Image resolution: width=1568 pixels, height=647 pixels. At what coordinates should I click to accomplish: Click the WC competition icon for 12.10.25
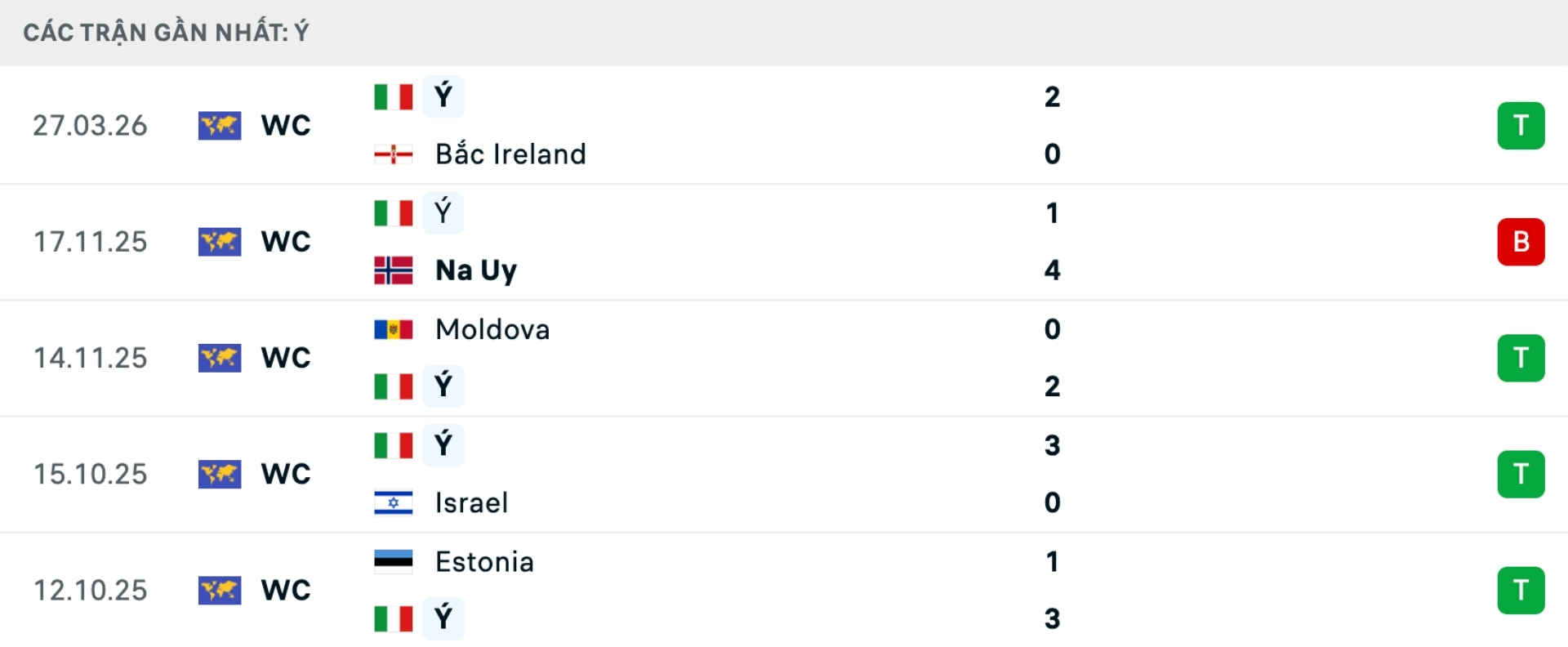(x=220, y=590)
